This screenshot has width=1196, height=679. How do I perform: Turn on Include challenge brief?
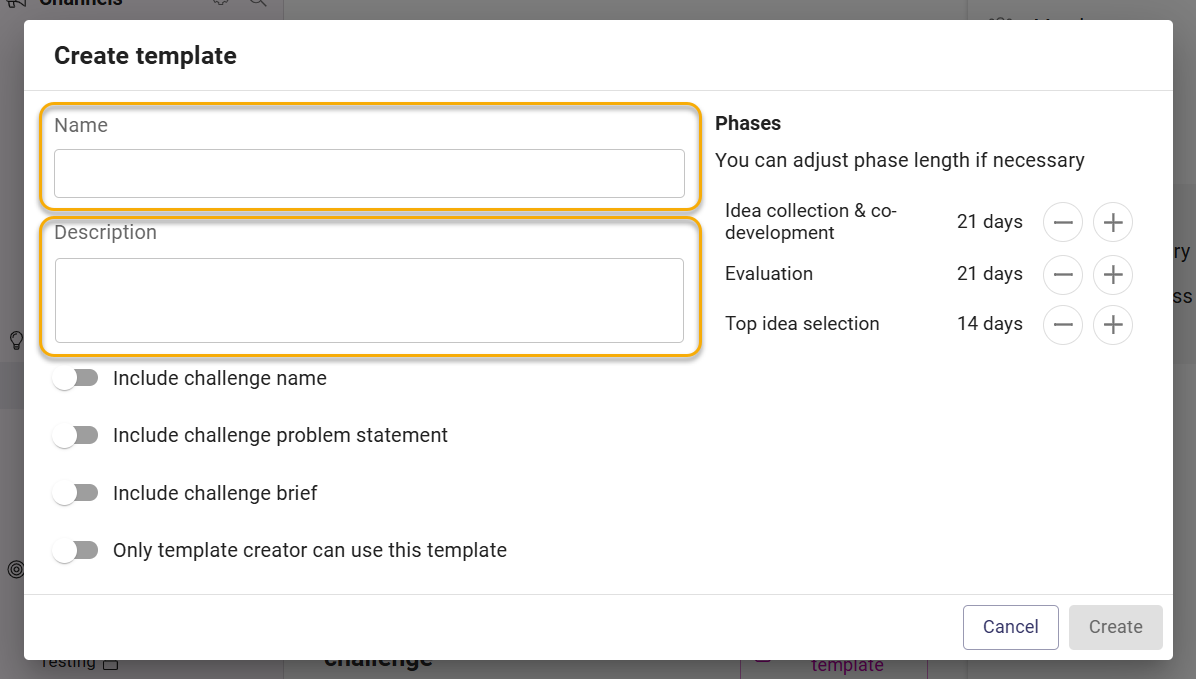(76, 493)
